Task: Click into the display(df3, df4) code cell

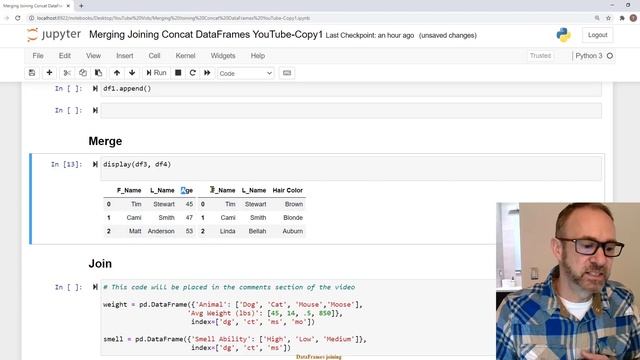Action: pos(351,168)
